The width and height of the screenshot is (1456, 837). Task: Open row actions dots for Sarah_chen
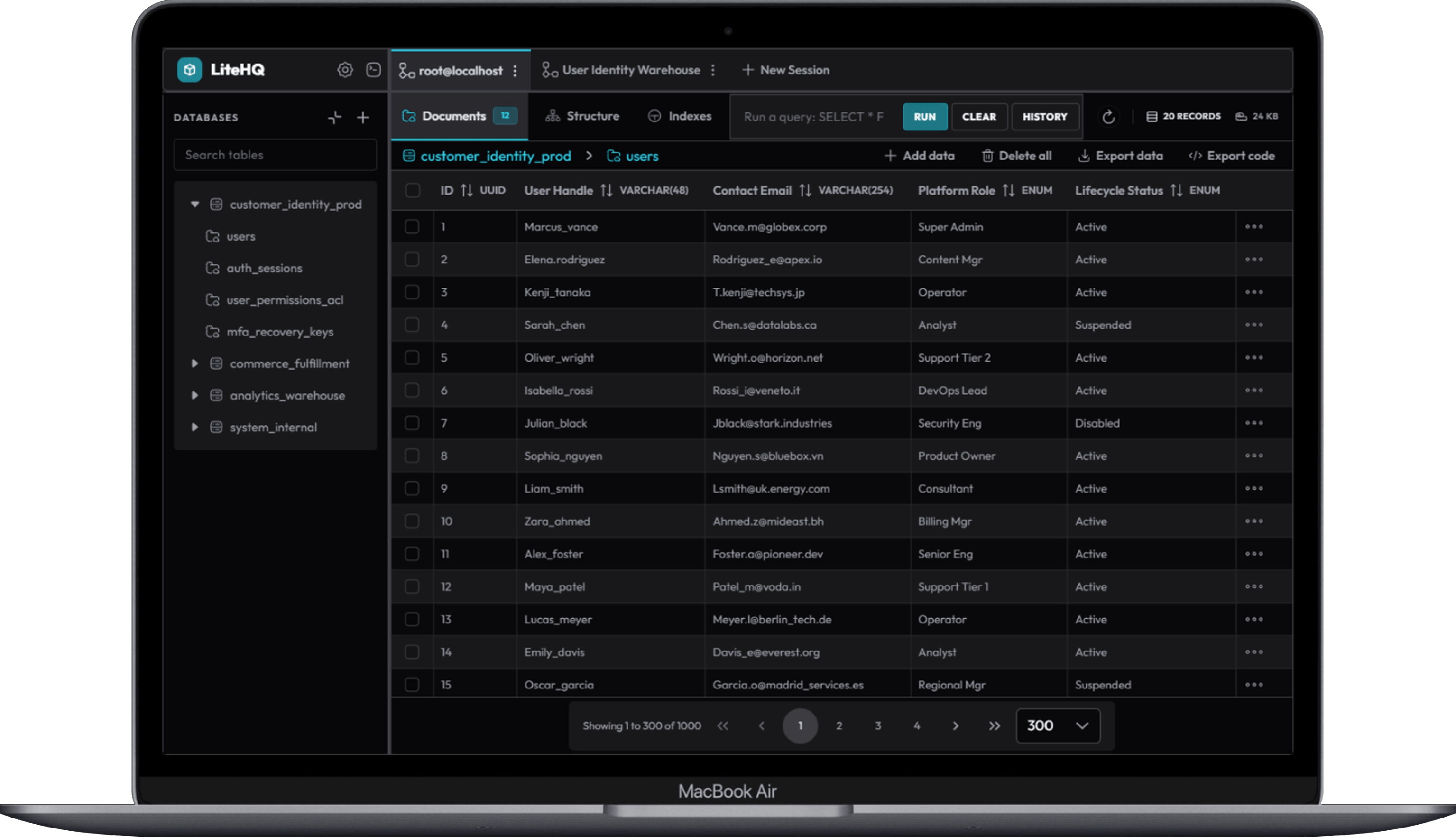pos(1254,325)
